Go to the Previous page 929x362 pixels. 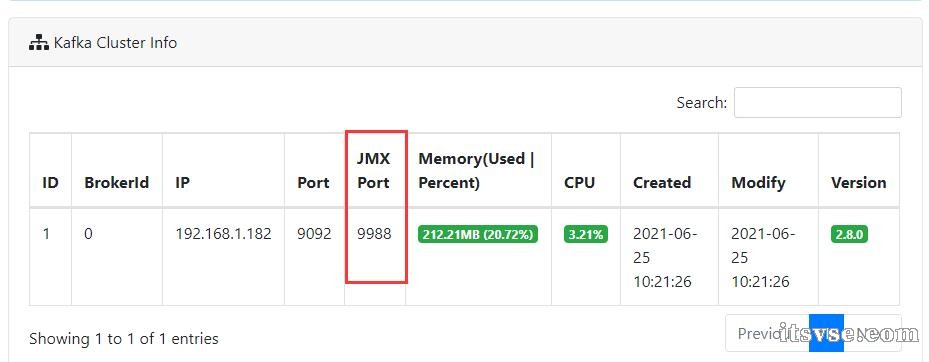(x=767, y=333)
